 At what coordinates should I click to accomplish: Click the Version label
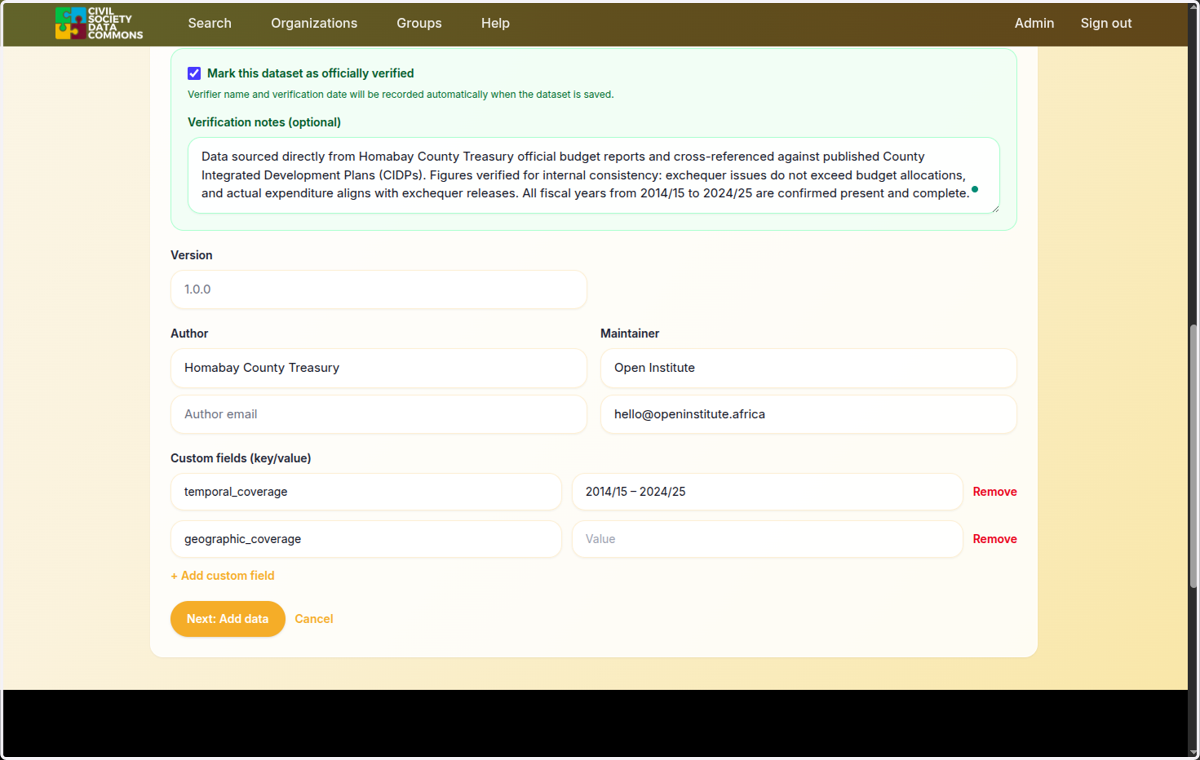191,255
